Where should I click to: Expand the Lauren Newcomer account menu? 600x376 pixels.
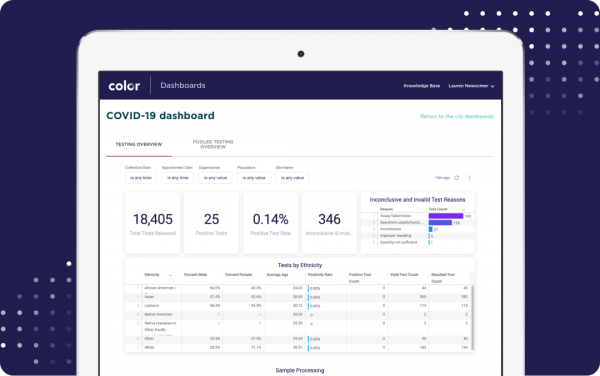tap(471, 86)
